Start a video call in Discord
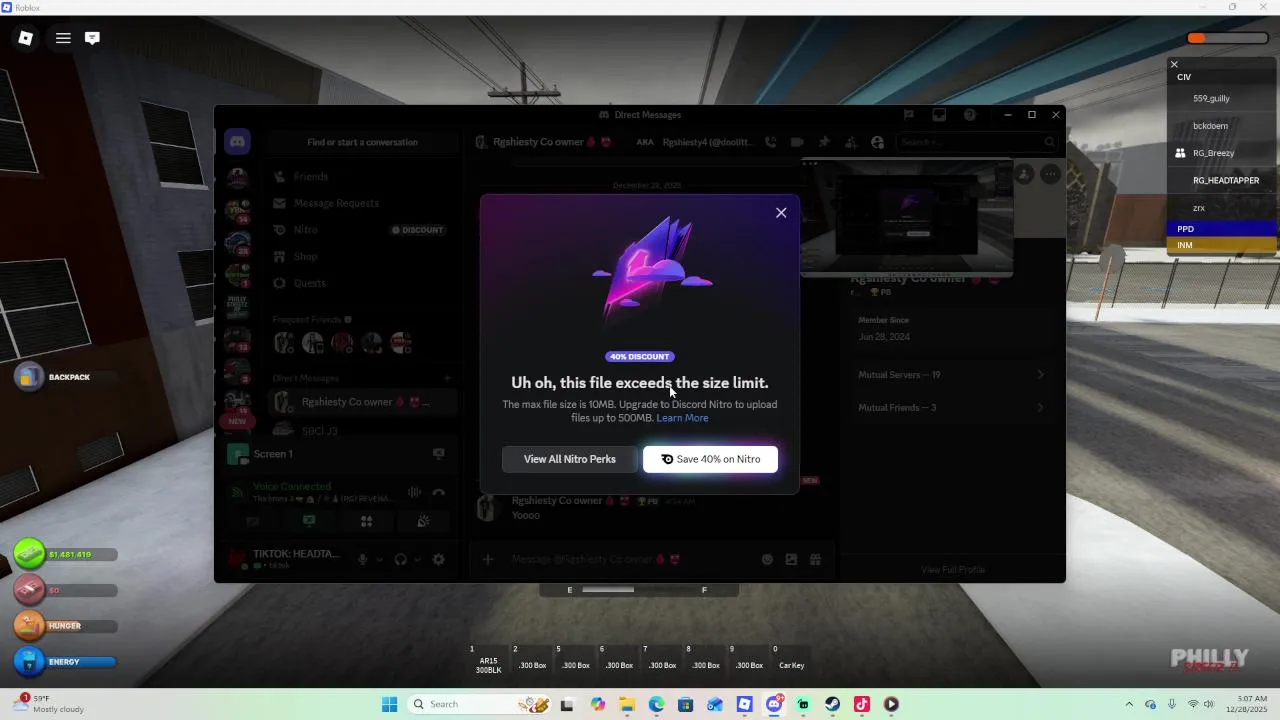The image size is (1280, 720). (797, 142)
